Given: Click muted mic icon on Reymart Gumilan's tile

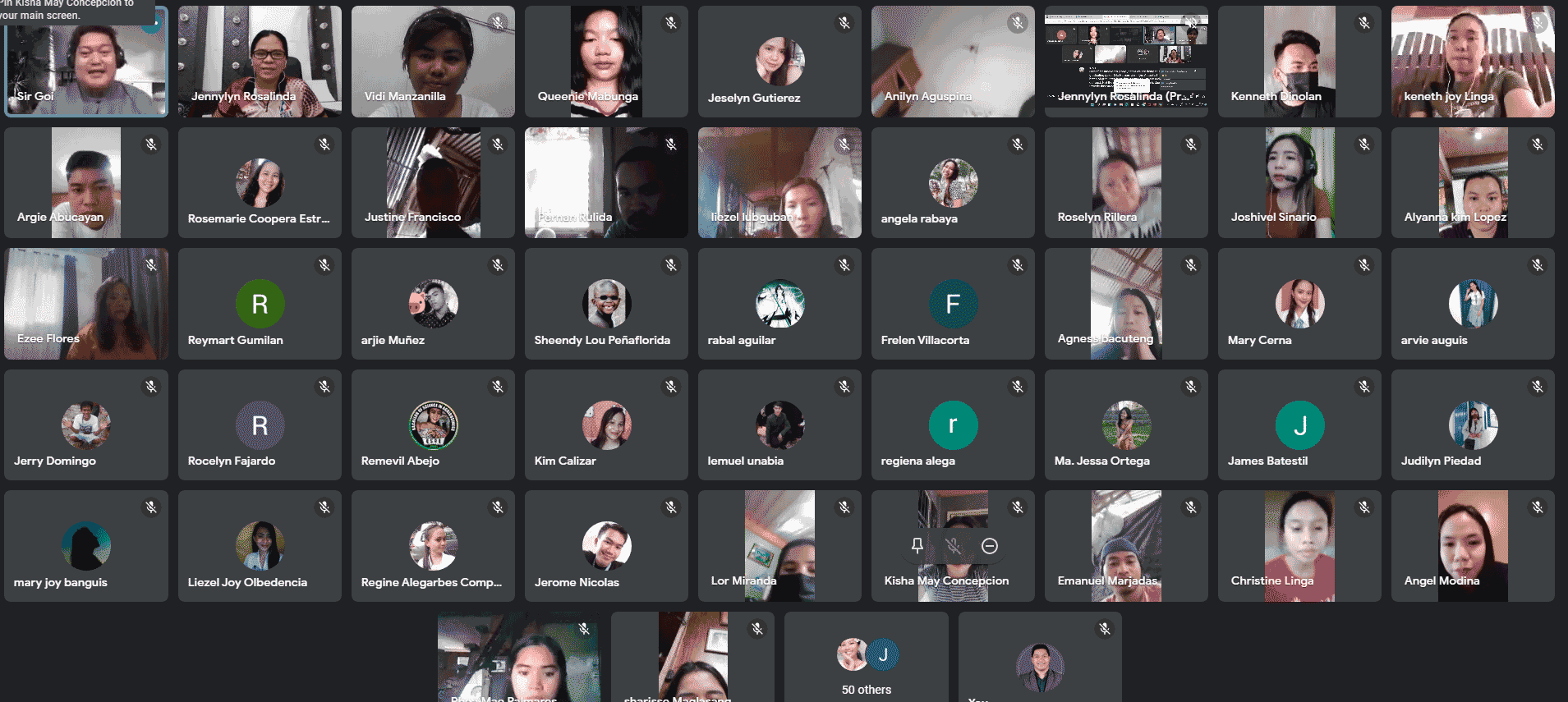Looking at the screenshot, I should click(324, 265).
